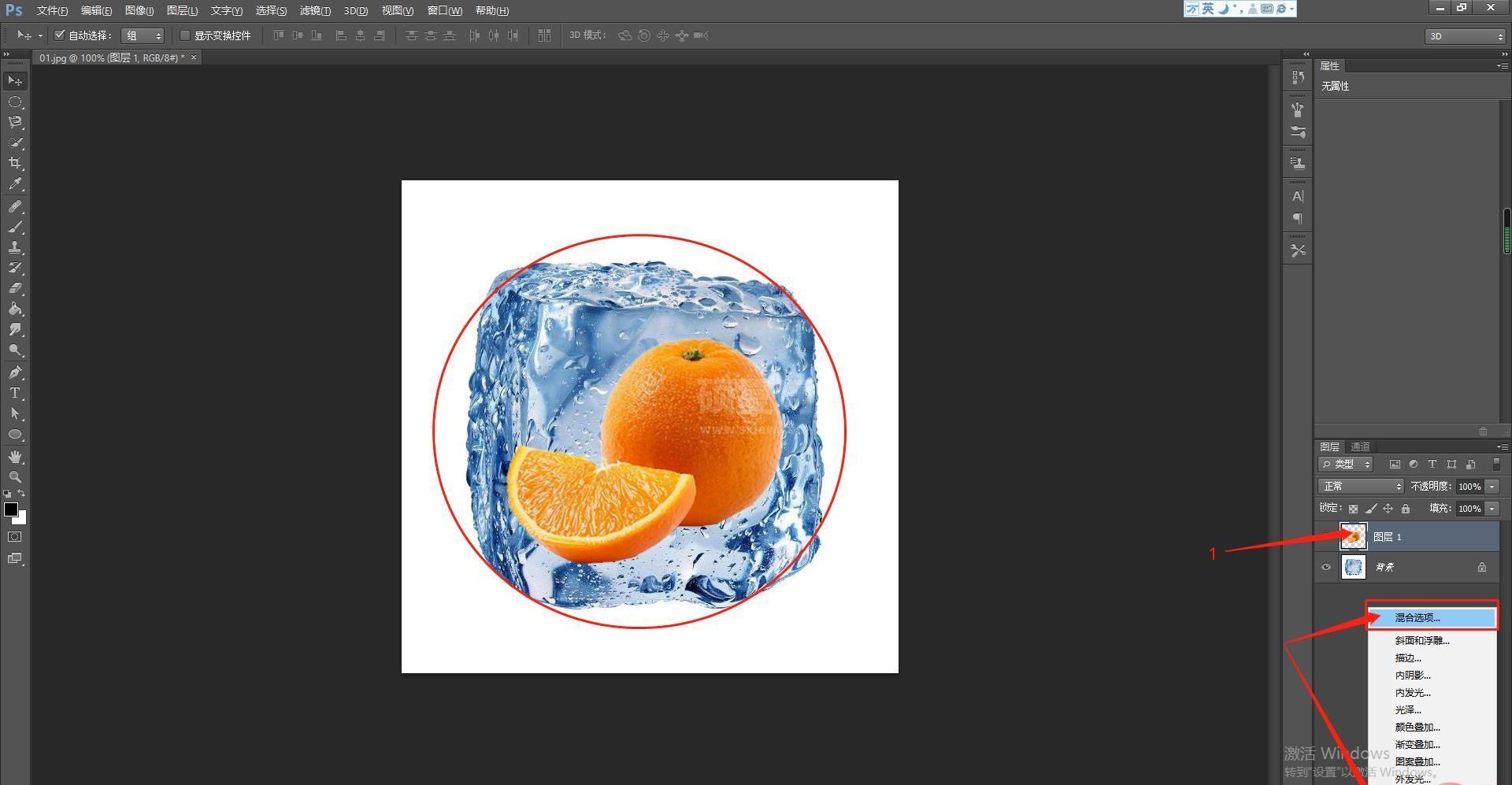Toggle Quick Mask mode button
The width and height of the screenshot is (1512, 785).
click(15, 537)
